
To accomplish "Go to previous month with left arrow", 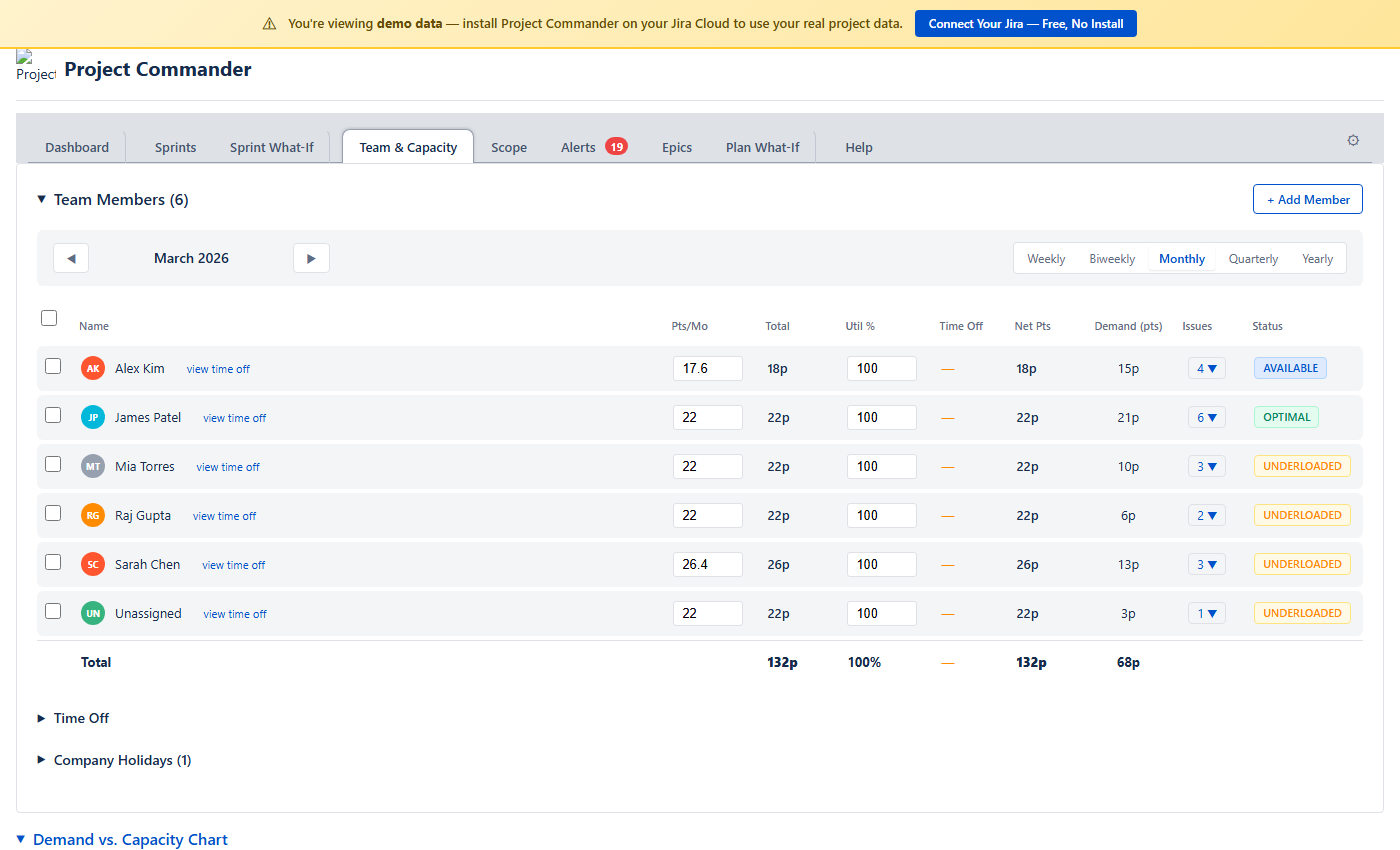I will pyautogui.click(x=71, y=258).
